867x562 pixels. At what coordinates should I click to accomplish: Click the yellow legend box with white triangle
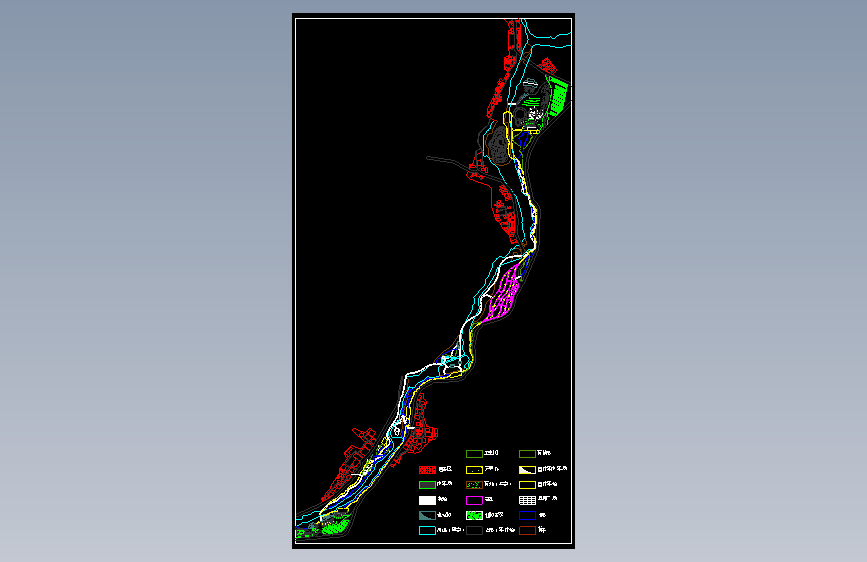point(527,470)
